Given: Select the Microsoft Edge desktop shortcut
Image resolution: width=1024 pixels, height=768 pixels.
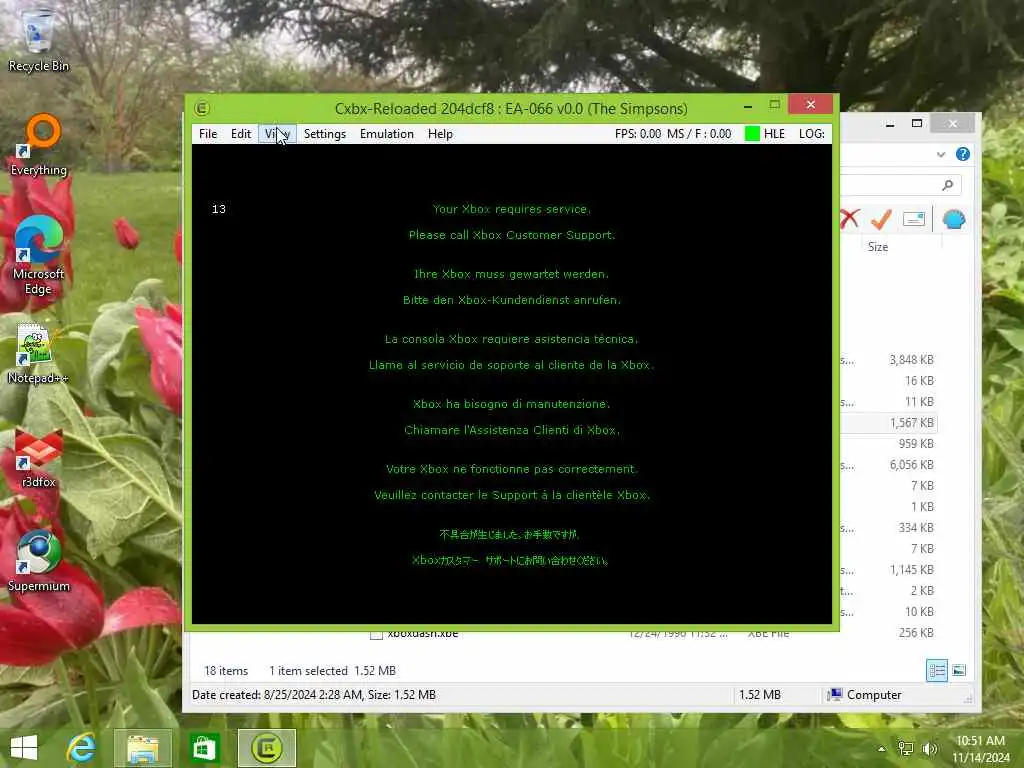Looking at the screenshot, I should tap(39, 255).
